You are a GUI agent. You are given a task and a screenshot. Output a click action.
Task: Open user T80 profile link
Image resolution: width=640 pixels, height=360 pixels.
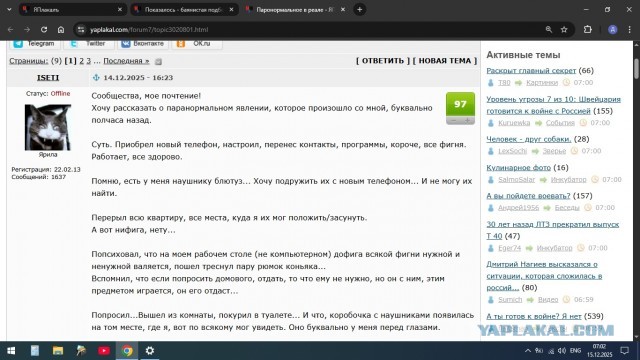[504, 82]
